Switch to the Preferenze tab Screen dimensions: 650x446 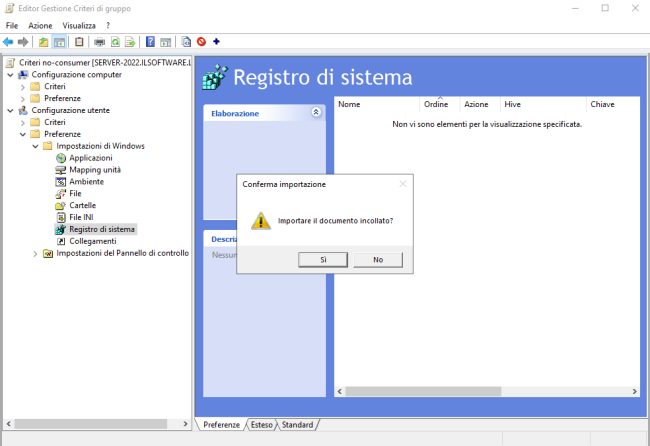tap(221, 425)
